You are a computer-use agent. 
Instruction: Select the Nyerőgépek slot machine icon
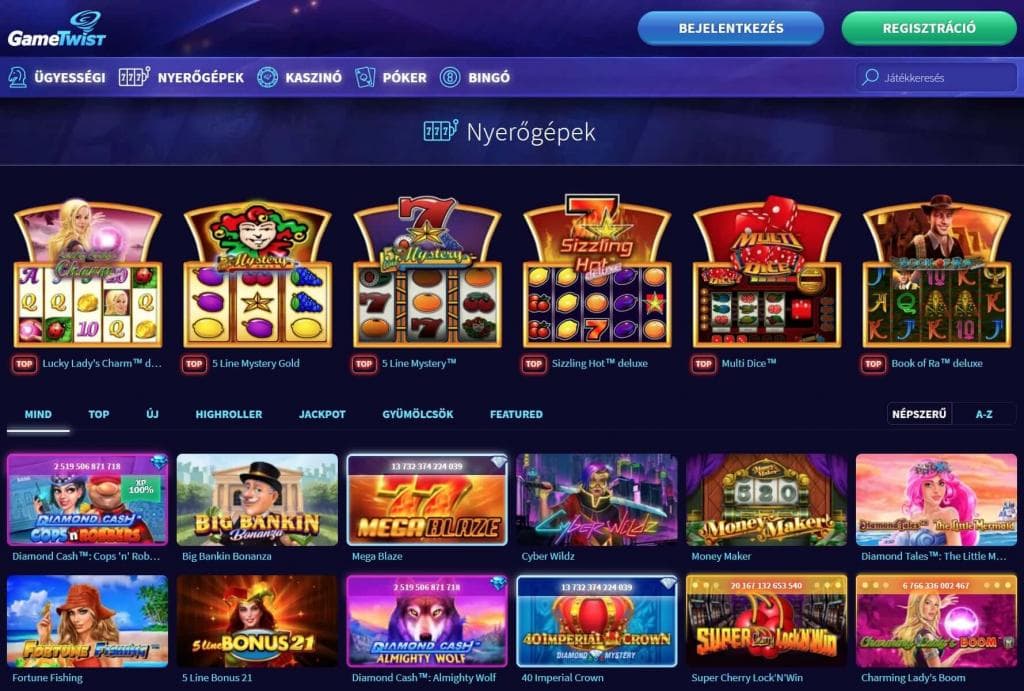[134, 76]
